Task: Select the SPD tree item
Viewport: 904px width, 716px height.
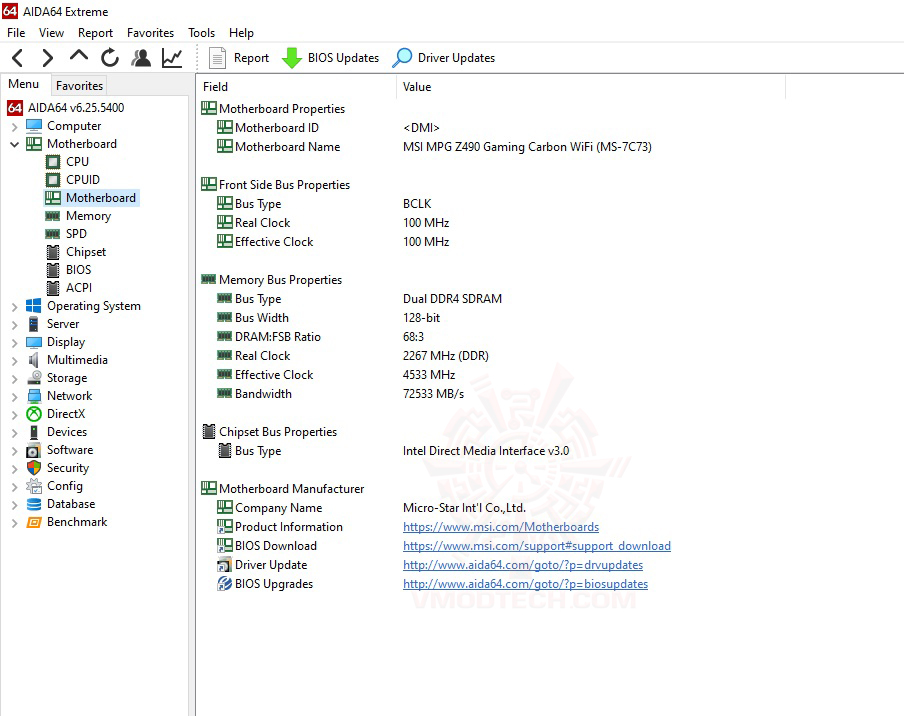Action: pyautogui.click(x=76, y=233)
